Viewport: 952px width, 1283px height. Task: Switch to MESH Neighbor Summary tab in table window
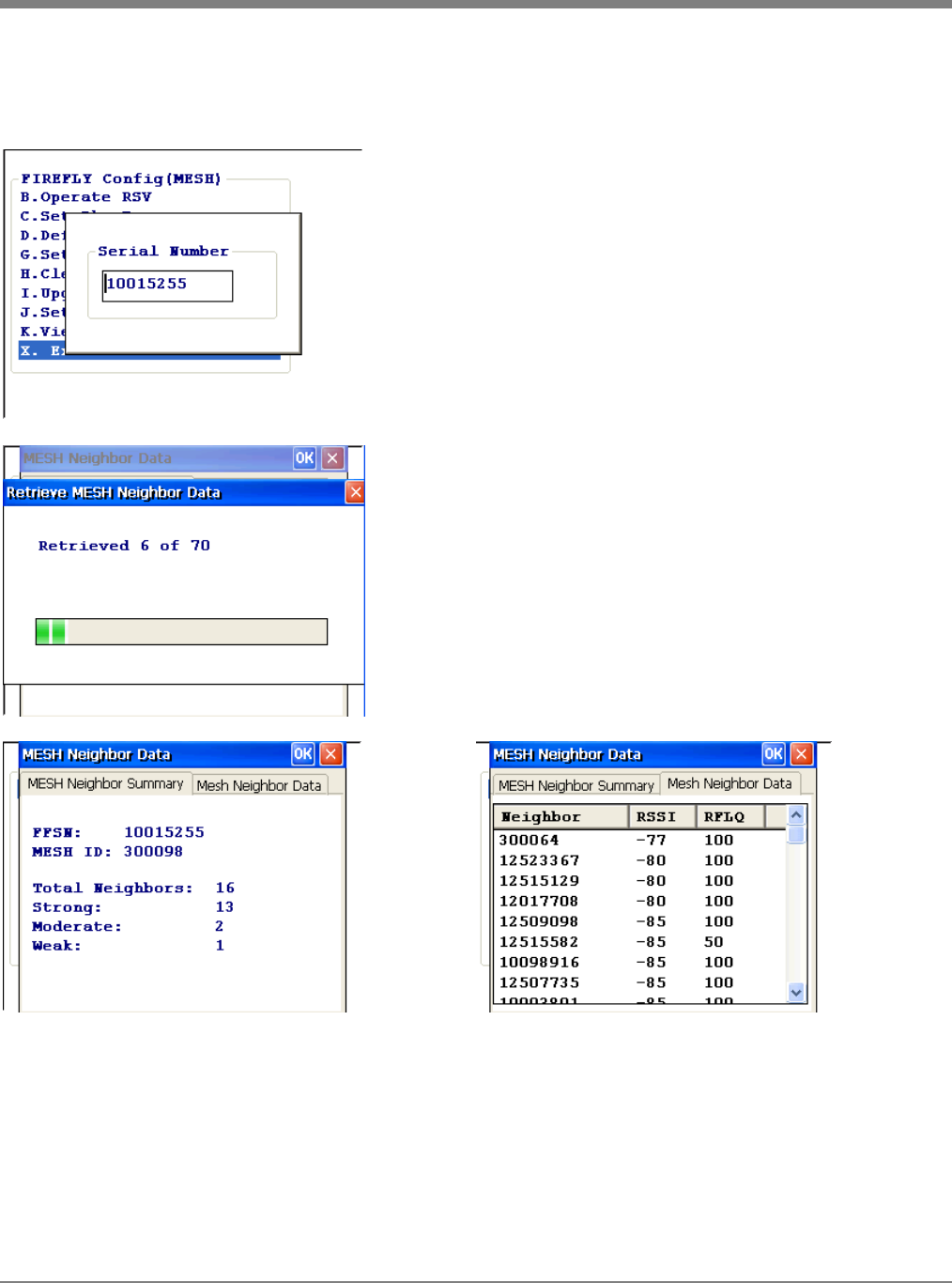pyautogui.click(x=576, y=785)
